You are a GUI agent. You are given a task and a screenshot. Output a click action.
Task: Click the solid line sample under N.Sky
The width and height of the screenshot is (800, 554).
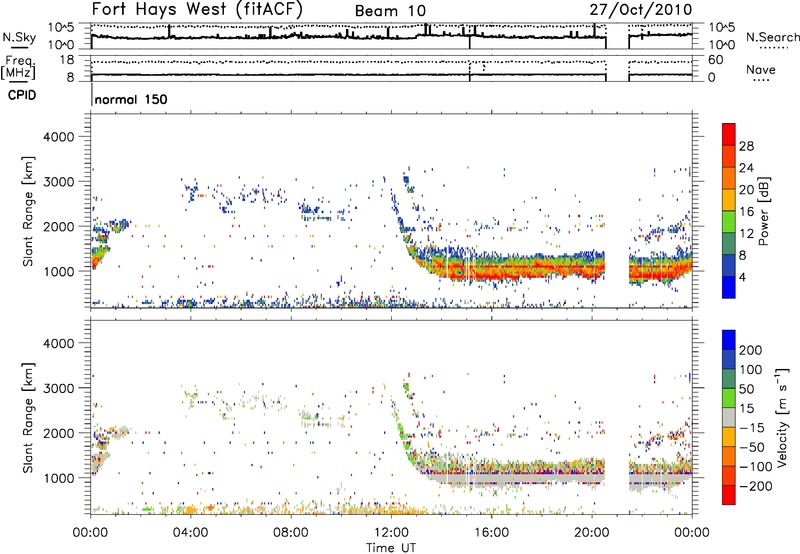pyautogui.click(x=19, y=48)
